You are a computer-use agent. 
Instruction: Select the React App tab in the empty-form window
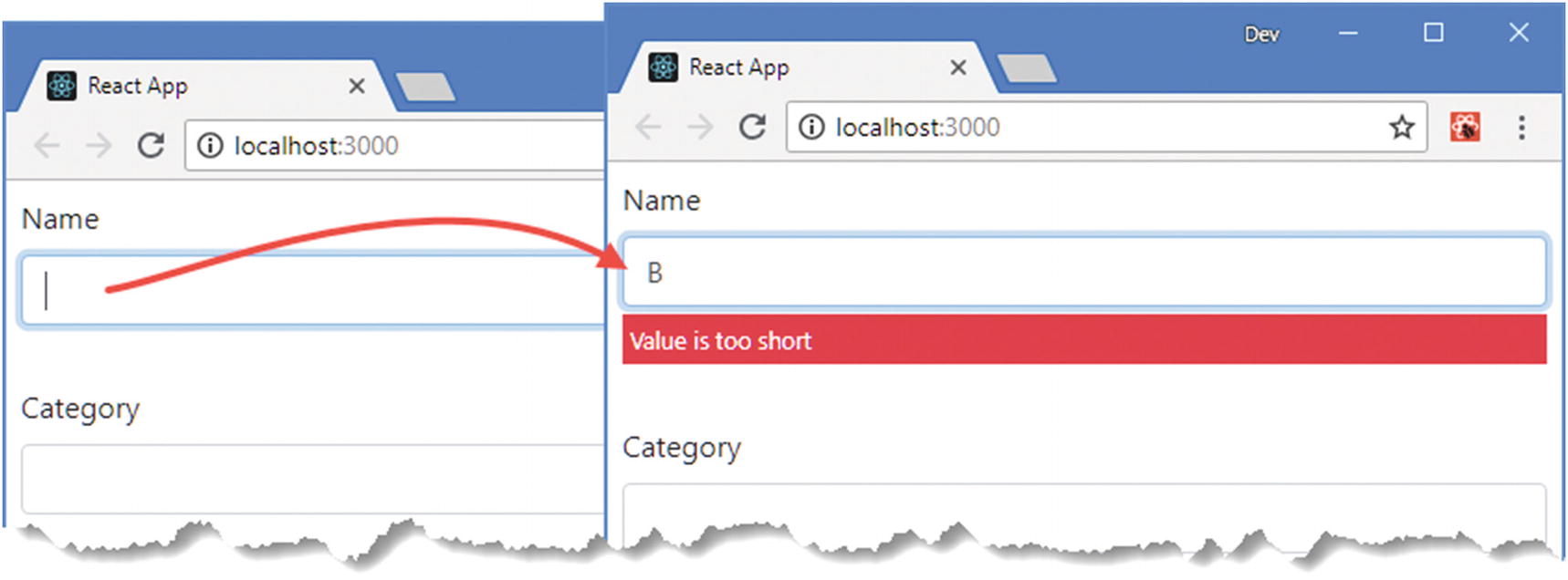click(x=183, y=86)
